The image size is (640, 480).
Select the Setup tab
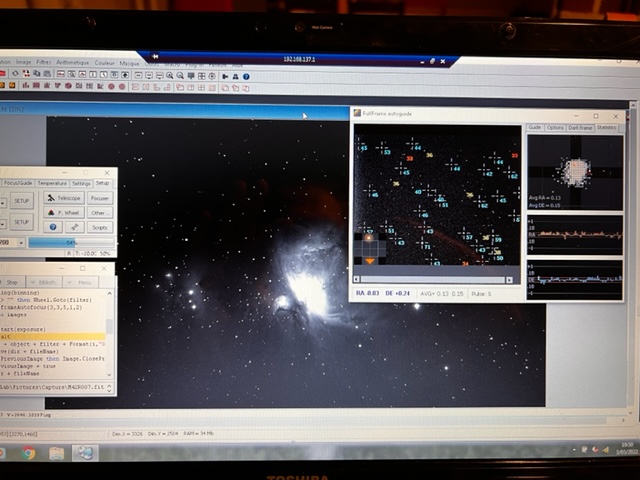(102, 183)
